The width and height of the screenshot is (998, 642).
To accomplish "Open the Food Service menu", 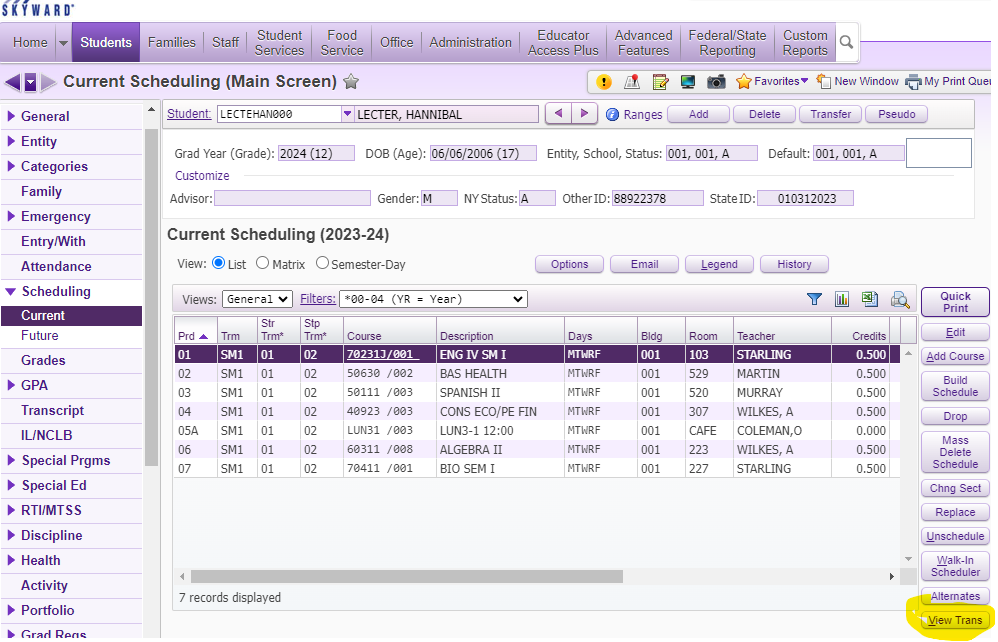I will 342,42.
